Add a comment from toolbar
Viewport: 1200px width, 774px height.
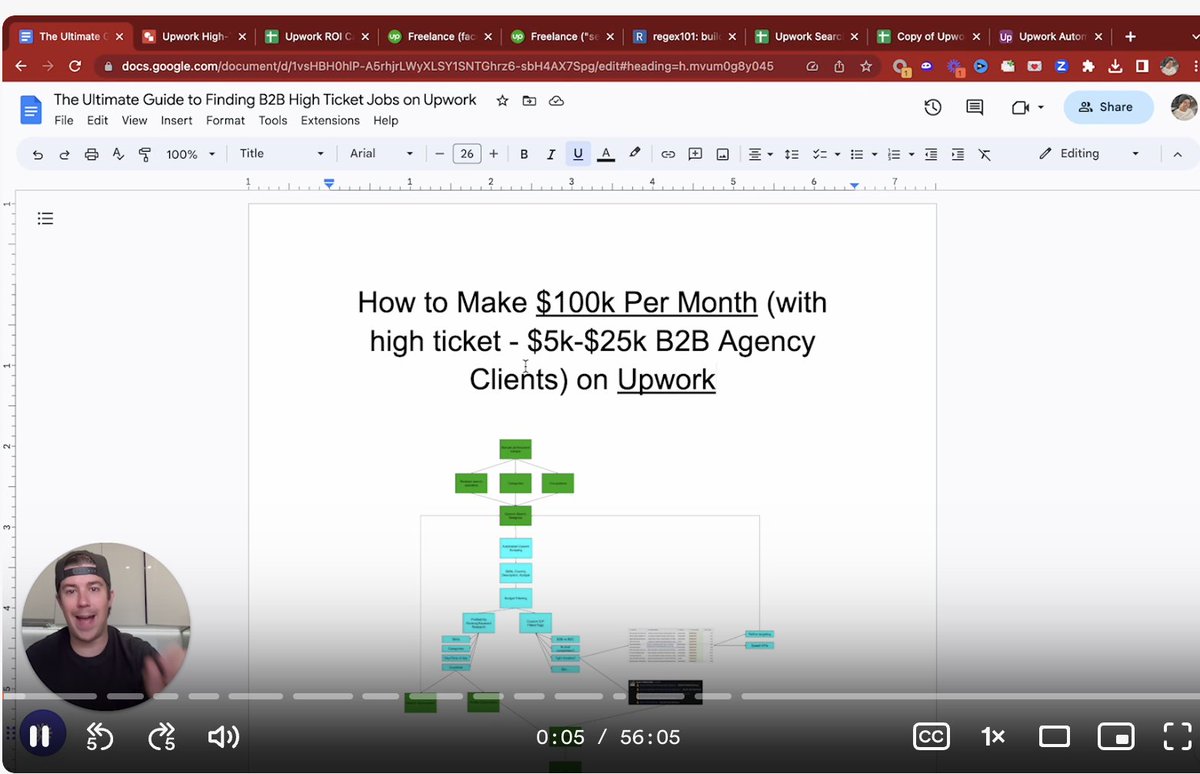[695, 154]
